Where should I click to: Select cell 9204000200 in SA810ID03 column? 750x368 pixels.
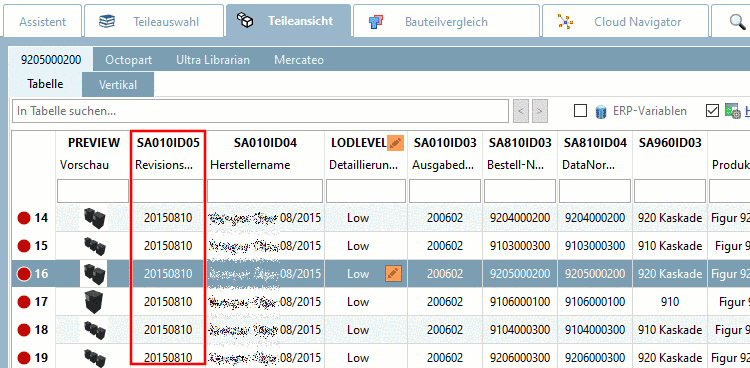coord(520,218)
